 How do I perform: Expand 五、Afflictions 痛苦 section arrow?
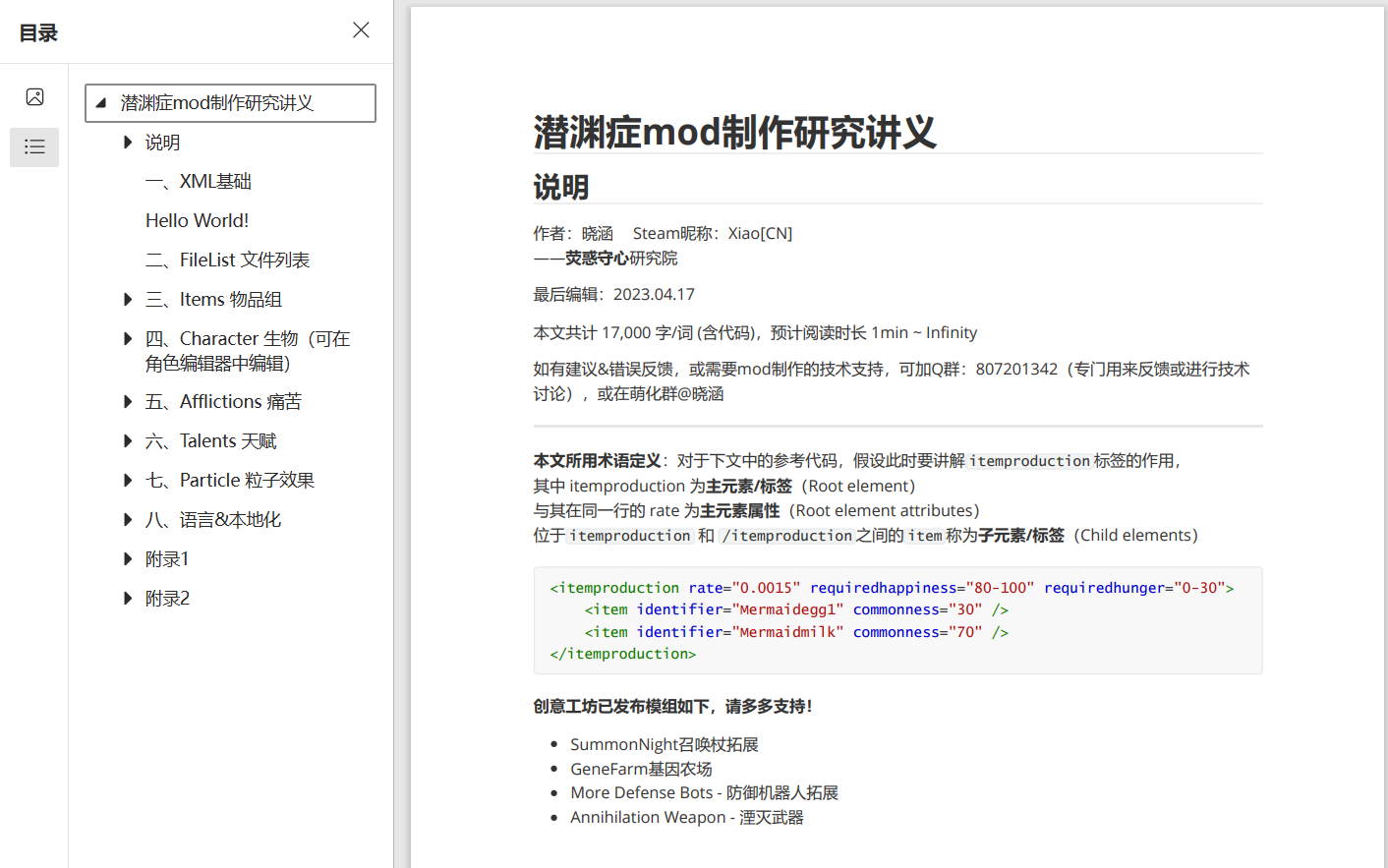coord(128,402)
